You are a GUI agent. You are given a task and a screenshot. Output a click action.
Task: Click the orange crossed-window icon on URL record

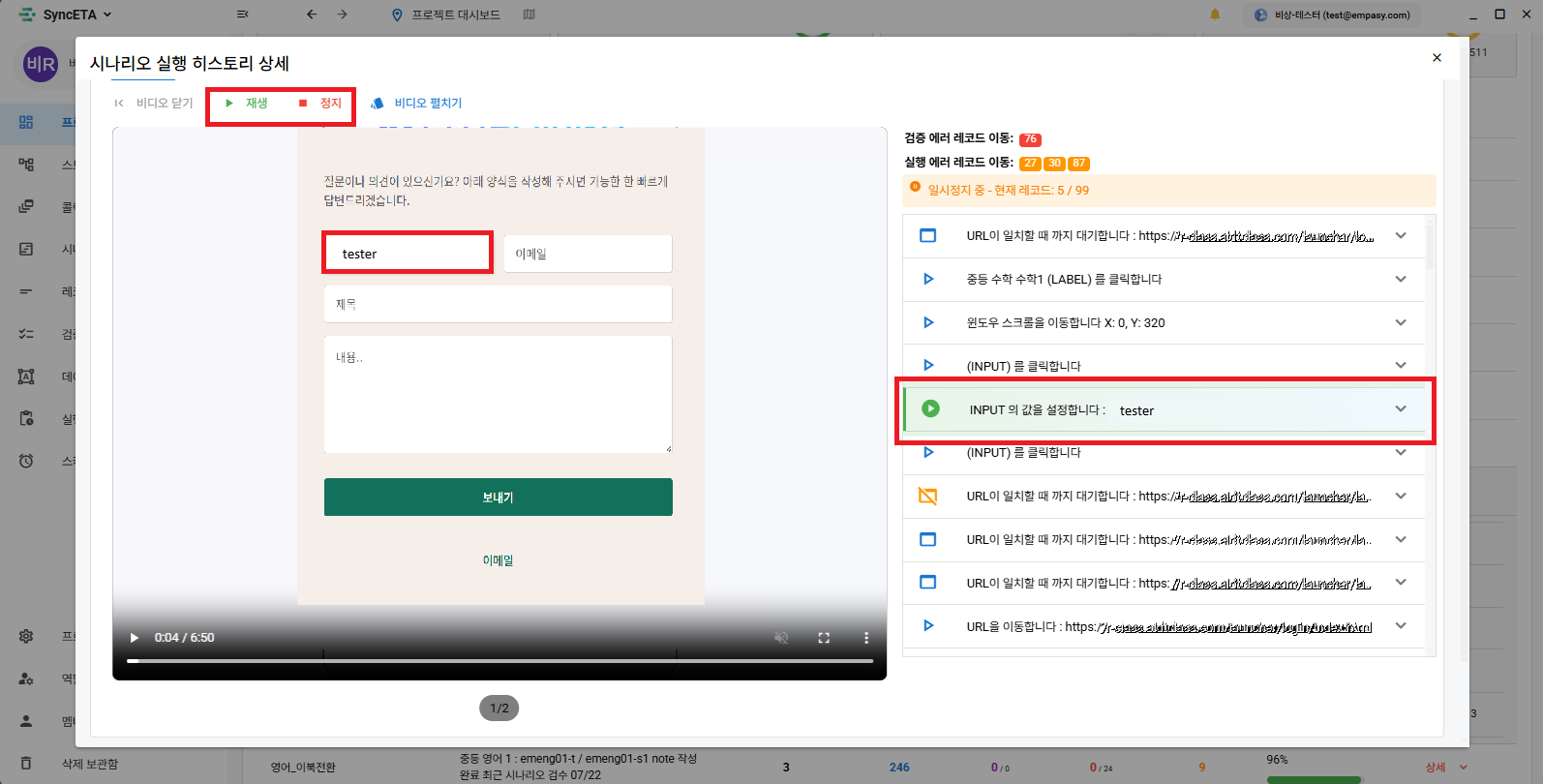tap(927, 497)
